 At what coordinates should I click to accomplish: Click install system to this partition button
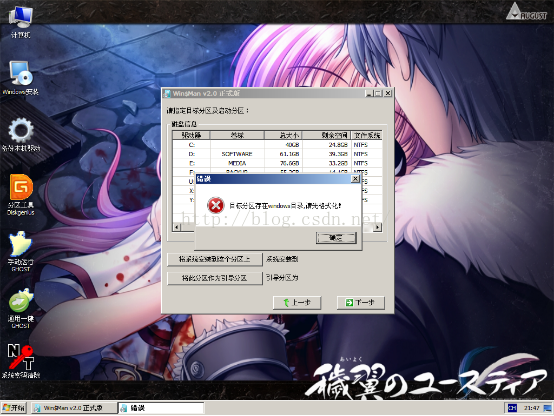point(215,259)
